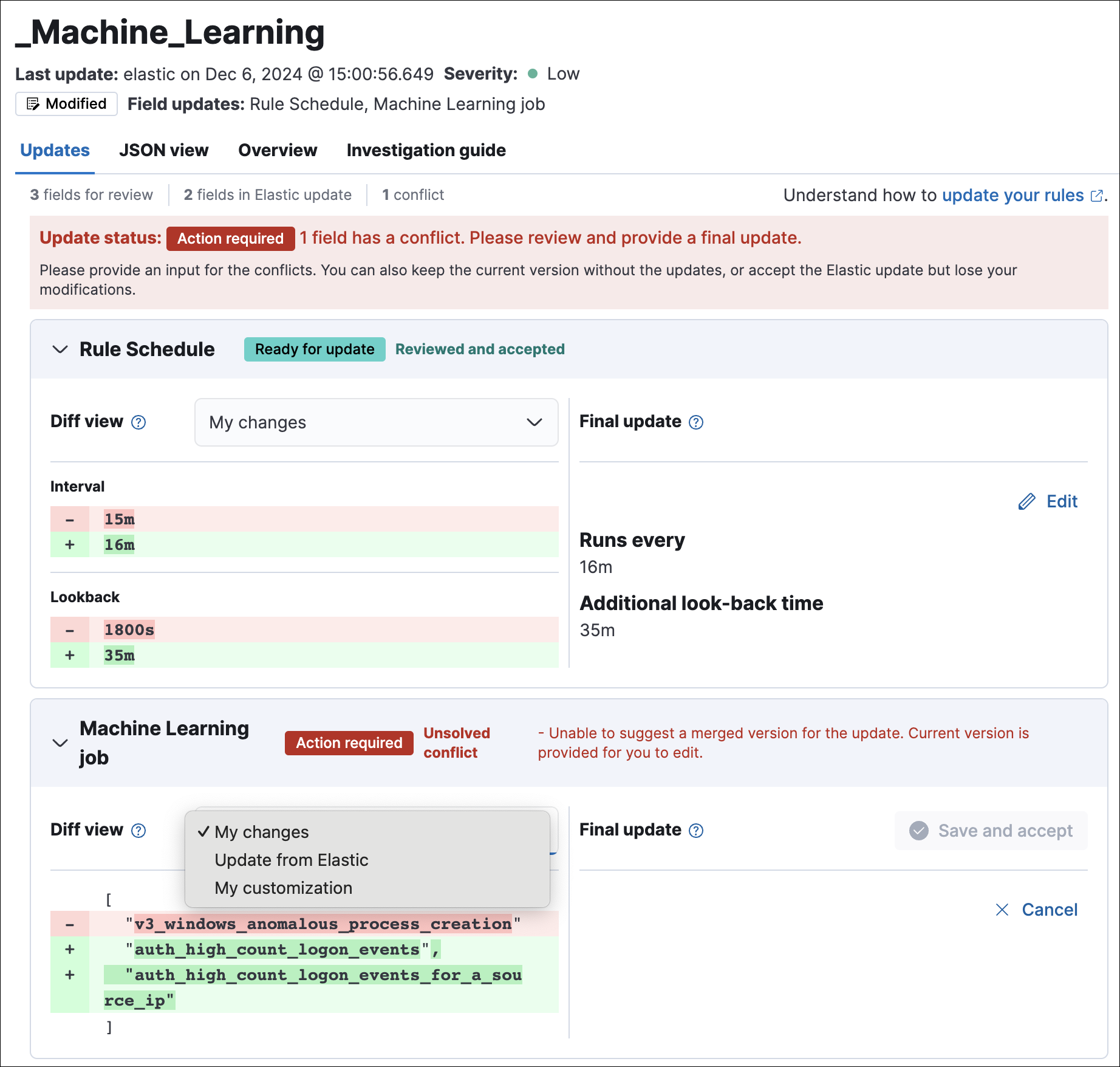The height and width of the screenshot is (1067, 1120).
Task: Follow the update your rules link
Action: (1012, 195)
